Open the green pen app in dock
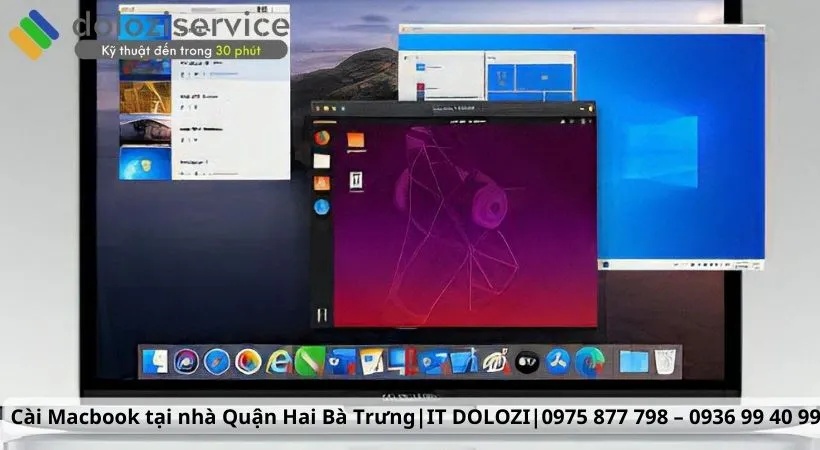This screenshot has width=820, height=450. pyautogui.click(x=309, y=362)
